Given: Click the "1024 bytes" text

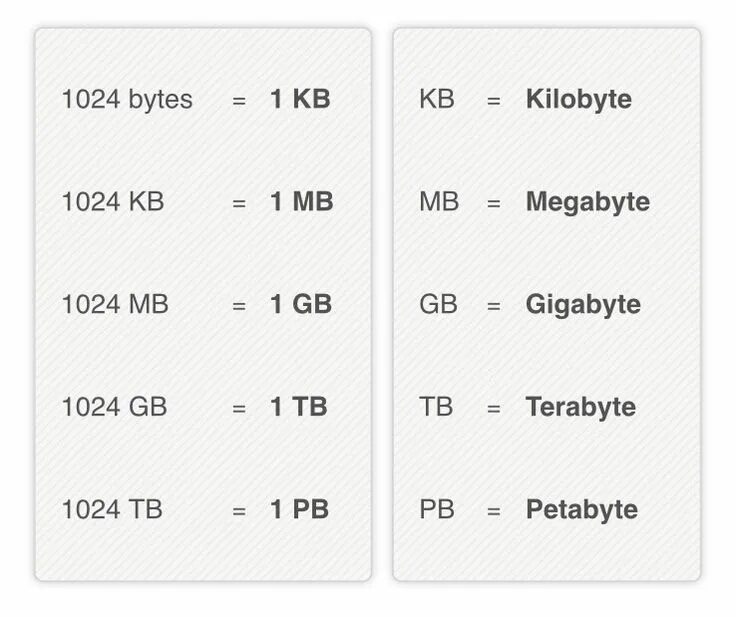Looking at the screenshot, I should click(127, 100).
